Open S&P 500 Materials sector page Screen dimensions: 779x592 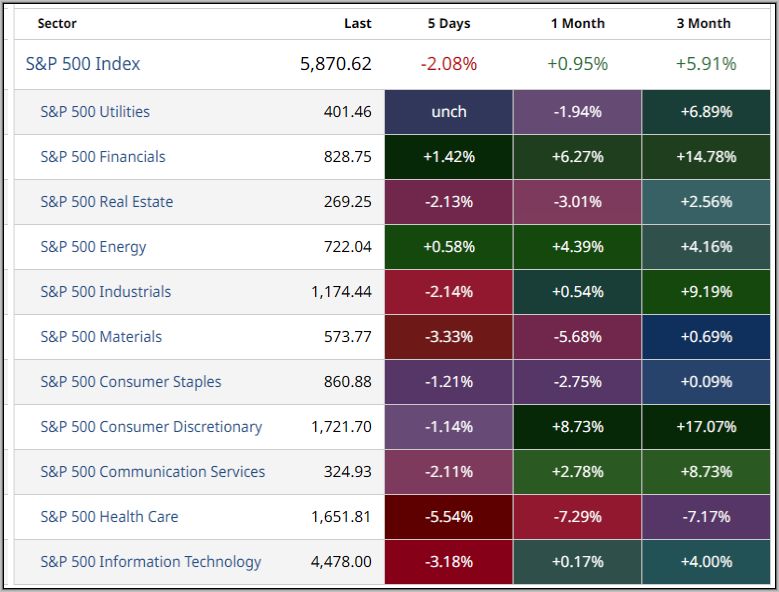click(101, 337)
